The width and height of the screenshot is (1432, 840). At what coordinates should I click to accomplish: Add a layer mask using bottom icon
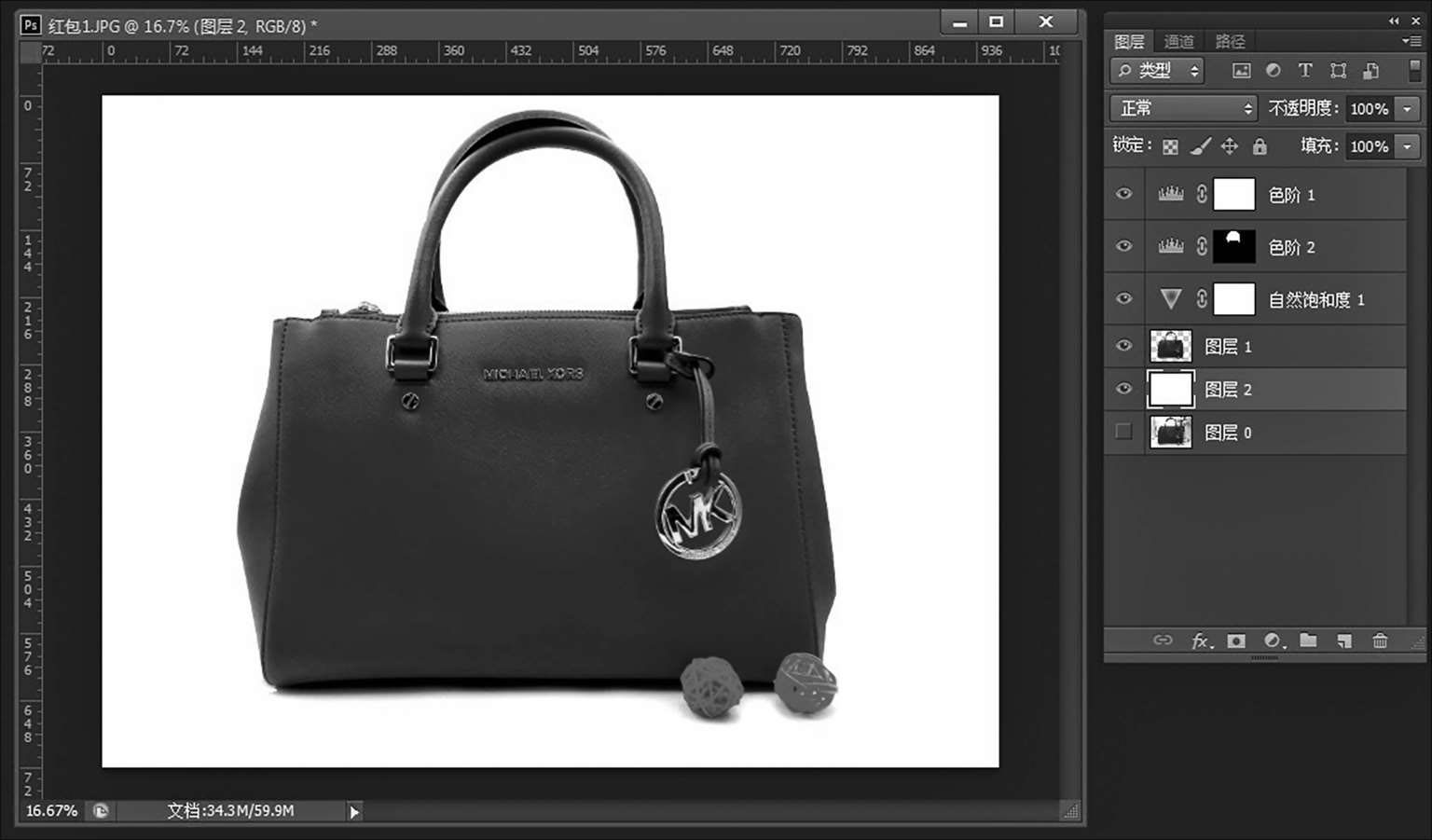(1236, 640)
